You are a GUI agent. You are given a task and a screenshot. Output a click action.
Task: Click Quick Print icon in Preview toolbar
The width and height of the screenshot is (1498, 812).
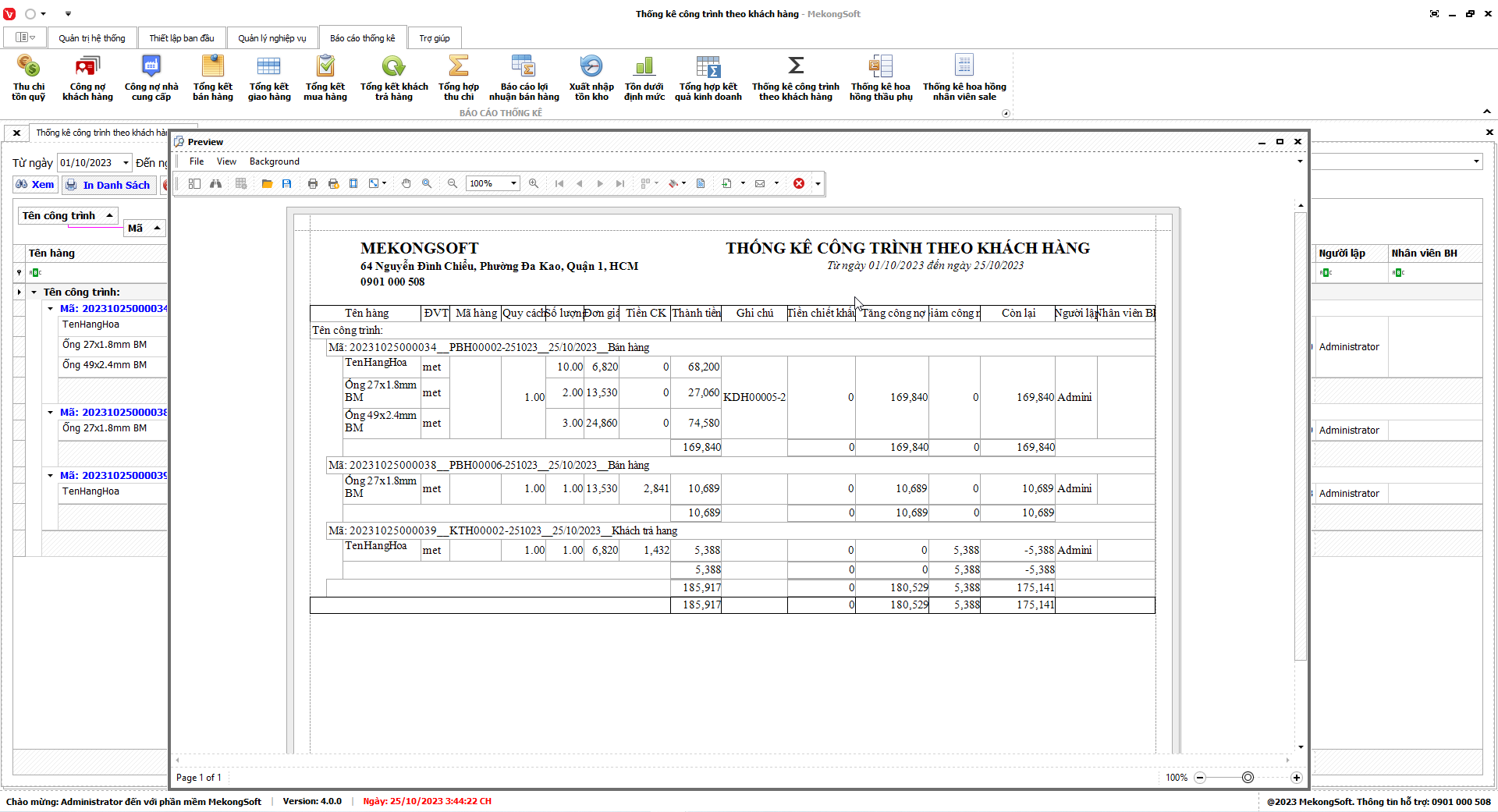333,183
